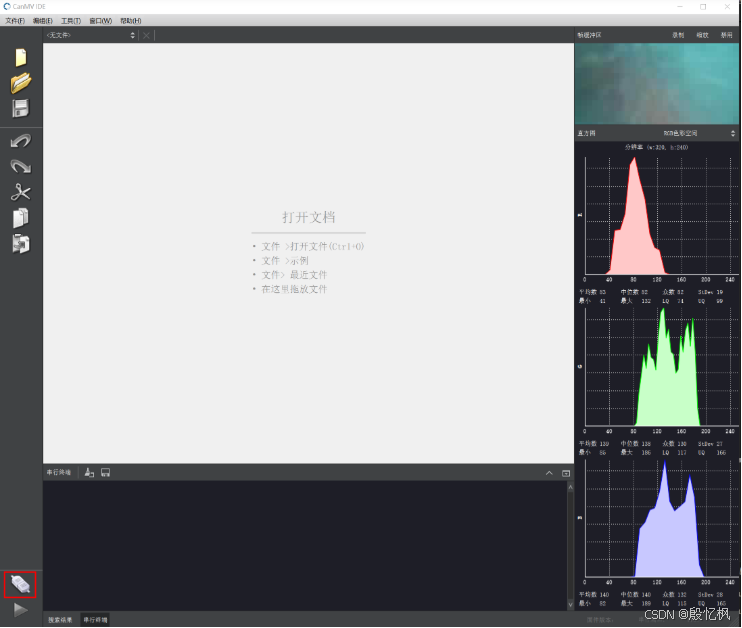Click the blue channel histogram
Viewport: 742px width, 628px height.
pyautogui.click(x=662, y=518)
